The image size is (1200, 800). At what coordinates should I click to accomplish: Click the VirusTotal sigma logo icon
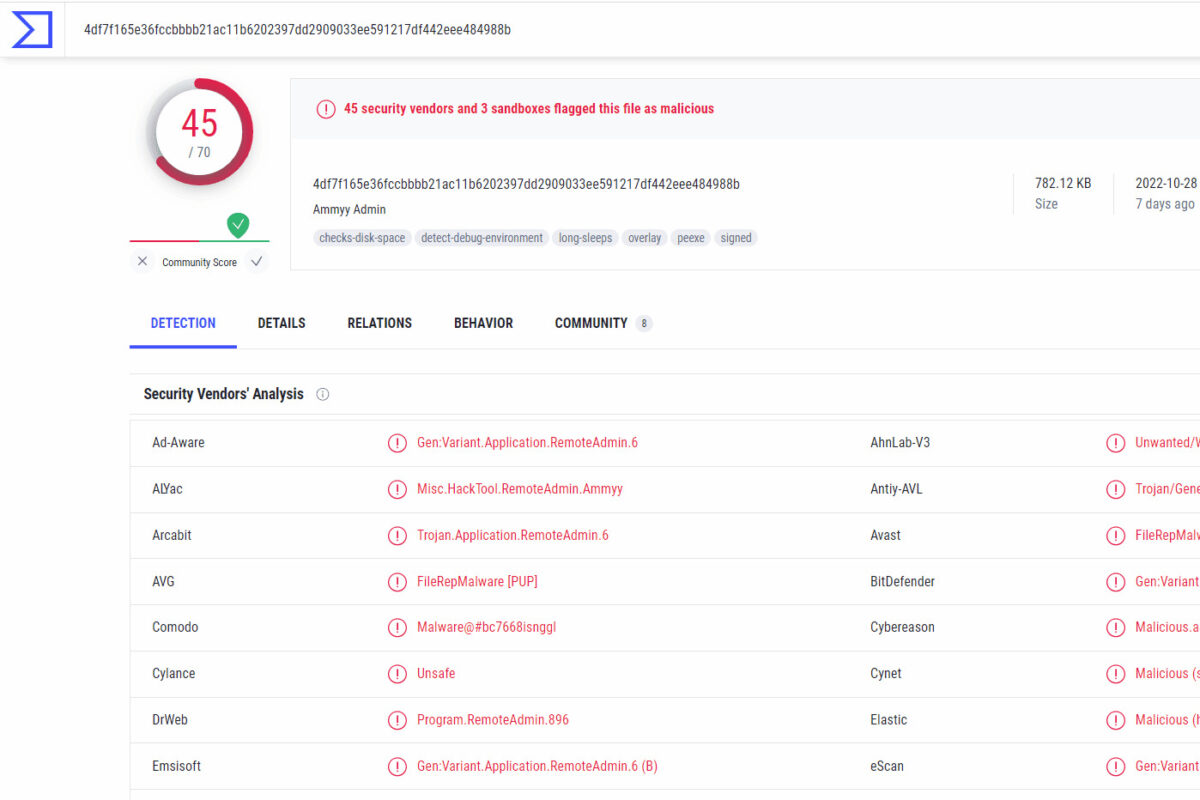click(31, 29)
